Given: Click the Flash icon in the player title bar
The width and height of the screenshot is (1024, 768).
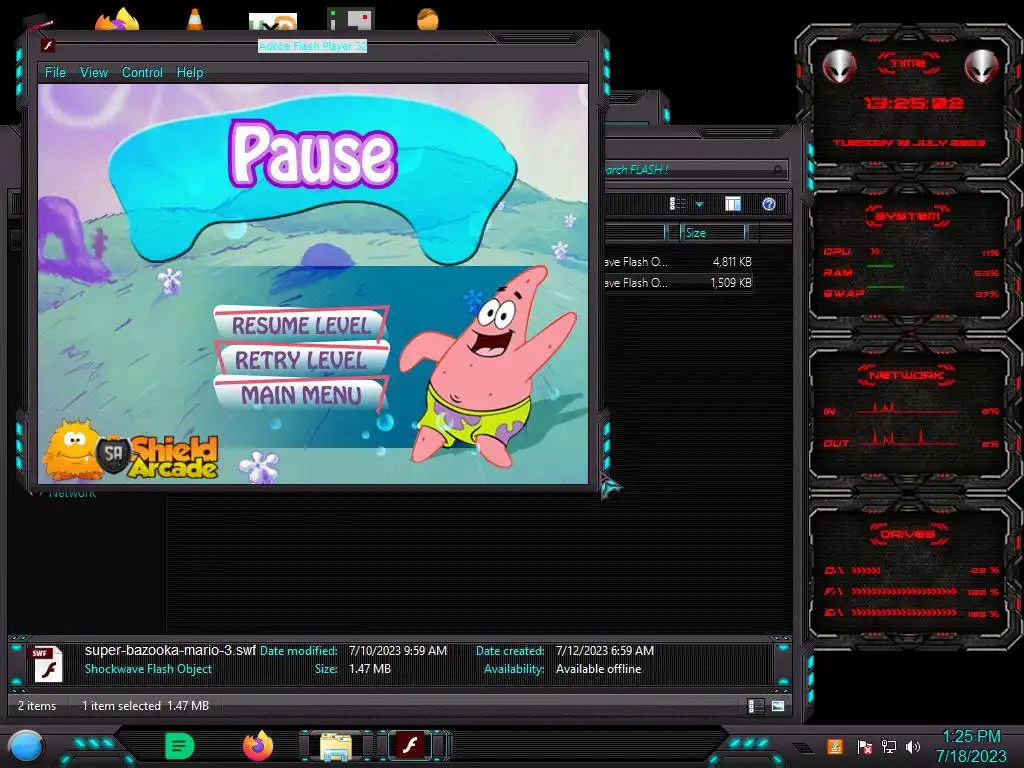Looking at the screenshot, I should click(48, 46).
